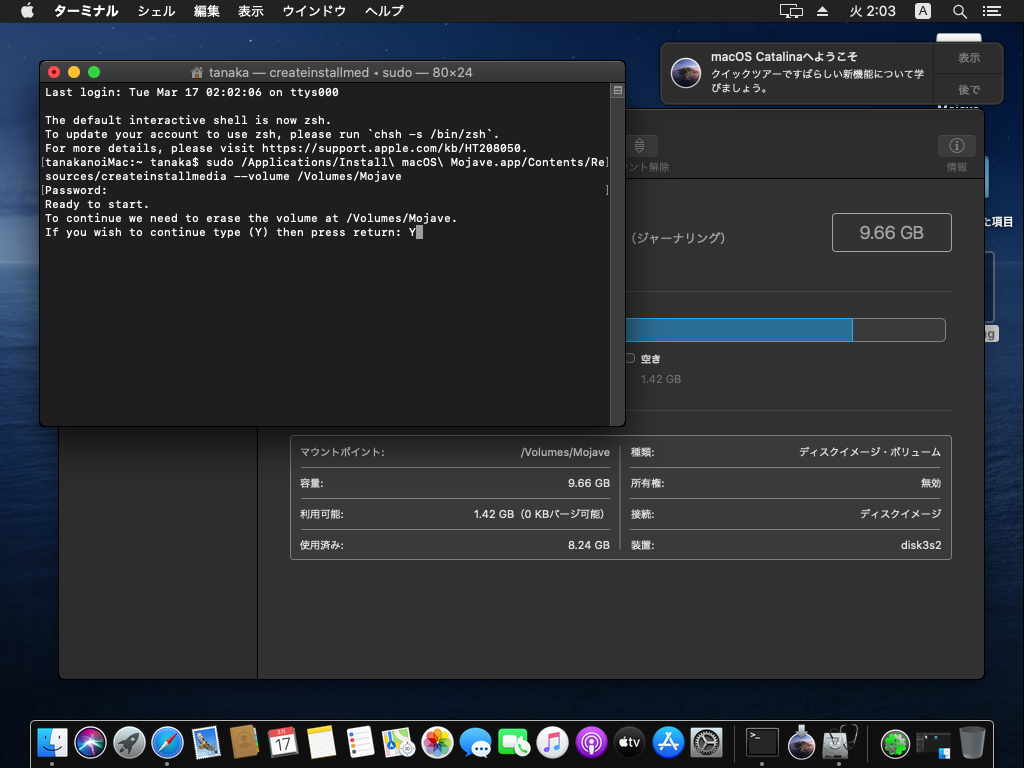Viewport: 1024px width, 768px height.
Task: Open Notification Center list icon in menu bar
Action: point(992,11)
